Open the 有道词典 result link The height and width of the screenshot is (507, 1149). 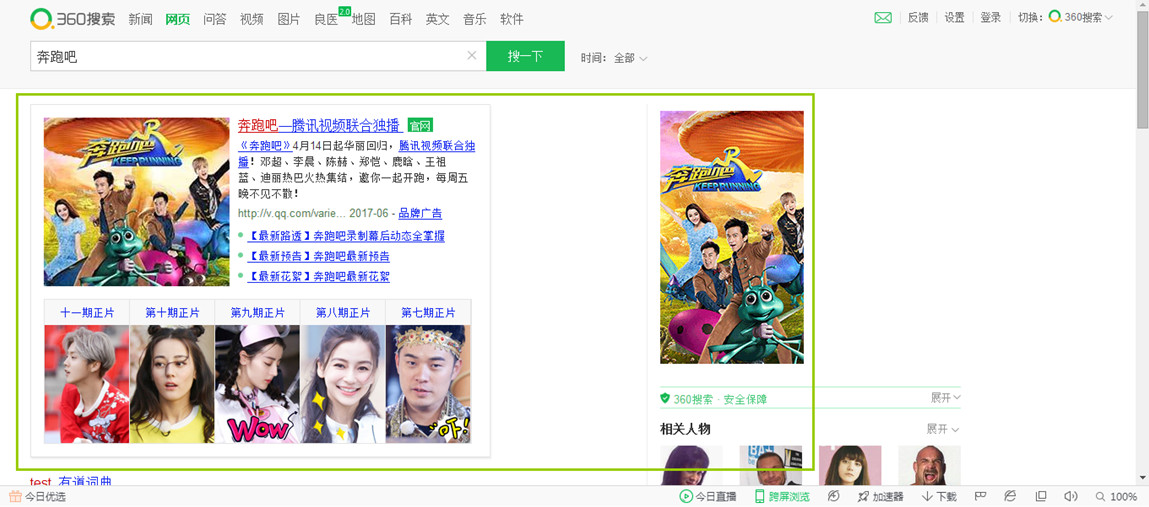pyautogui.click(x=84, y=481)
